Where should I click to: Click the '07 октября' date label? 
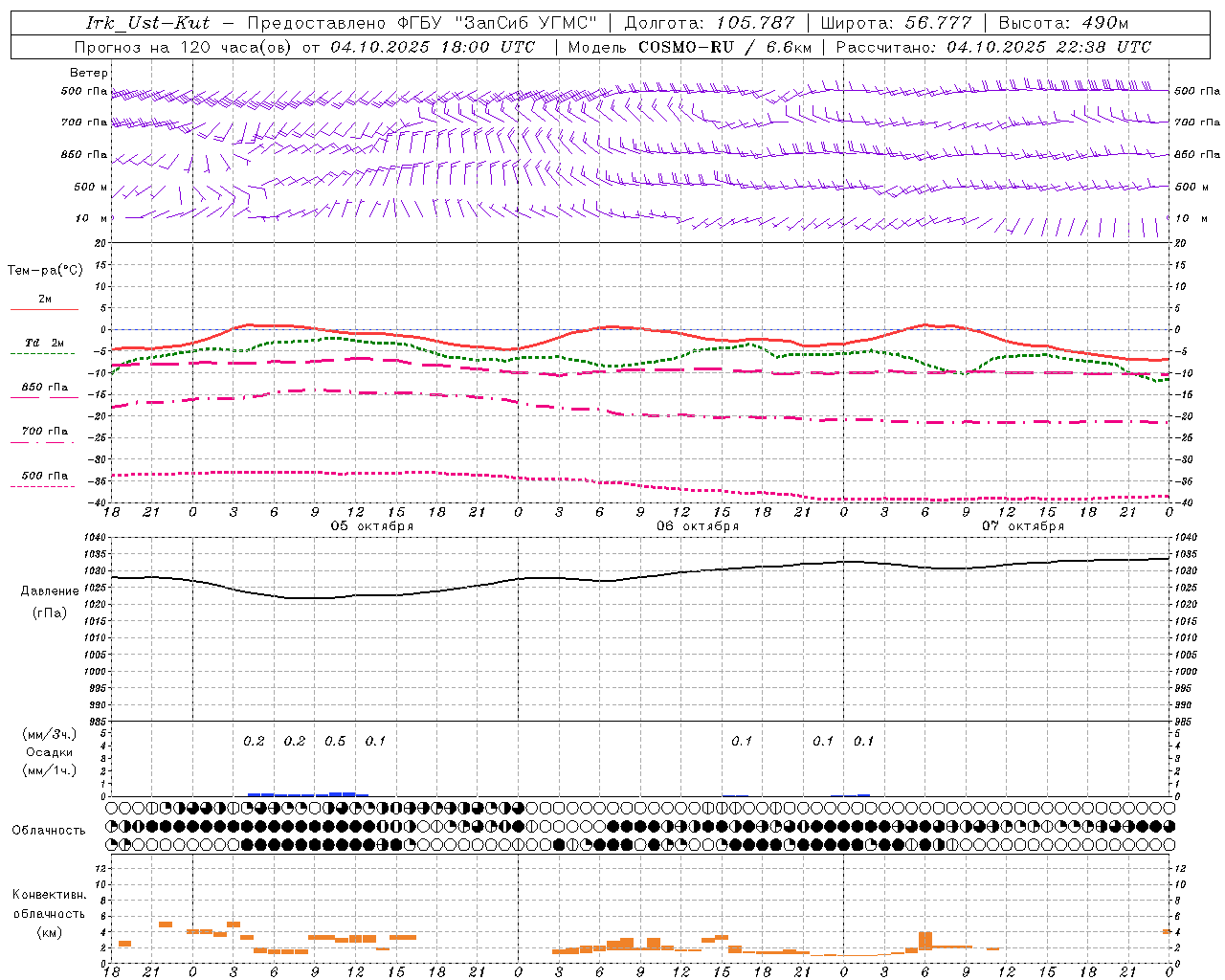(x=1023, y=525)
